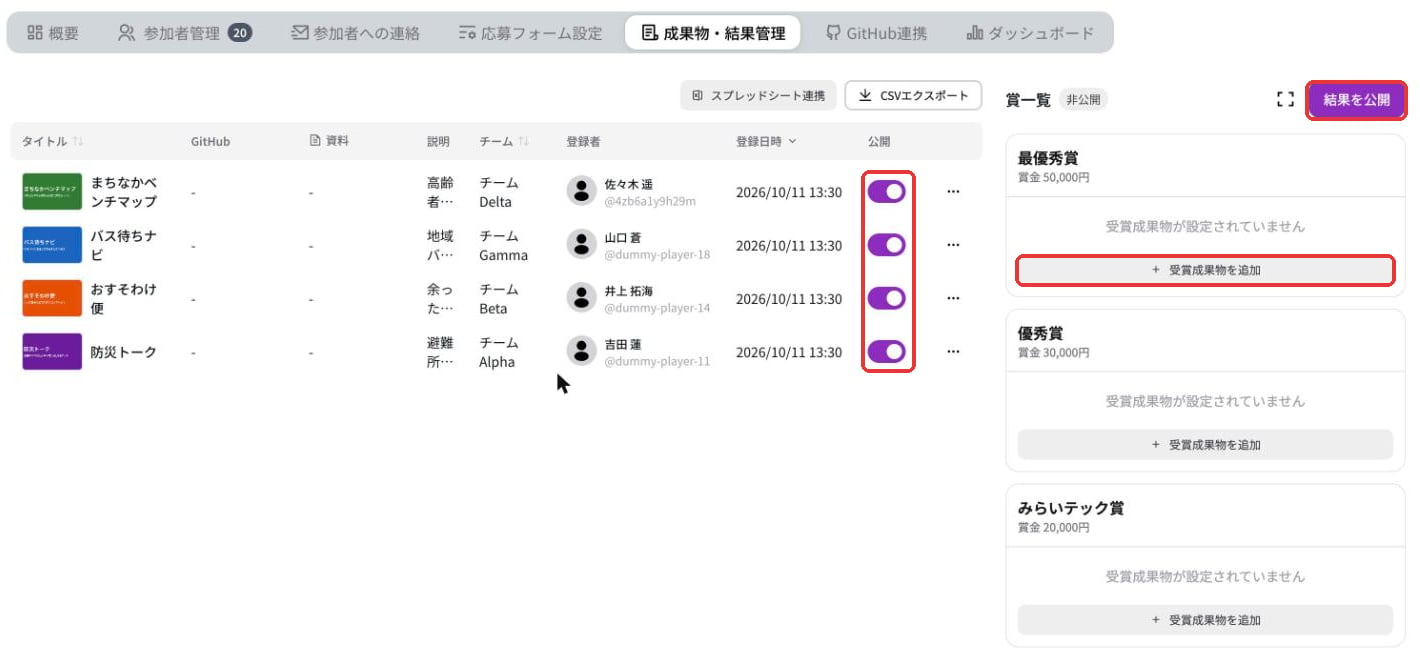
Task: Click チーム Beta cell
Action: click(x=499, y=298)
